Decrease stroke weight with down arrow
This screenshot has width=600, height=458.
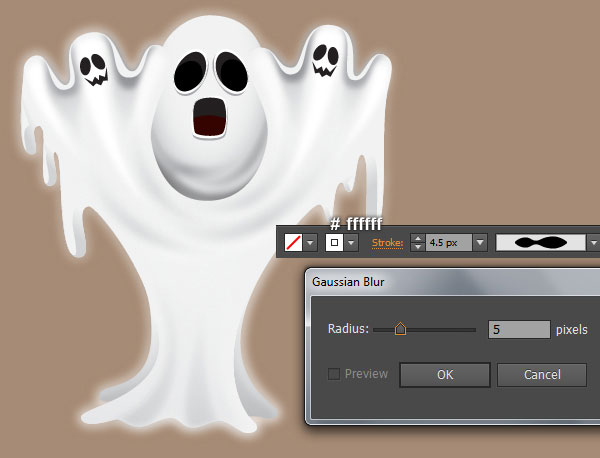[x=418, y=247]
